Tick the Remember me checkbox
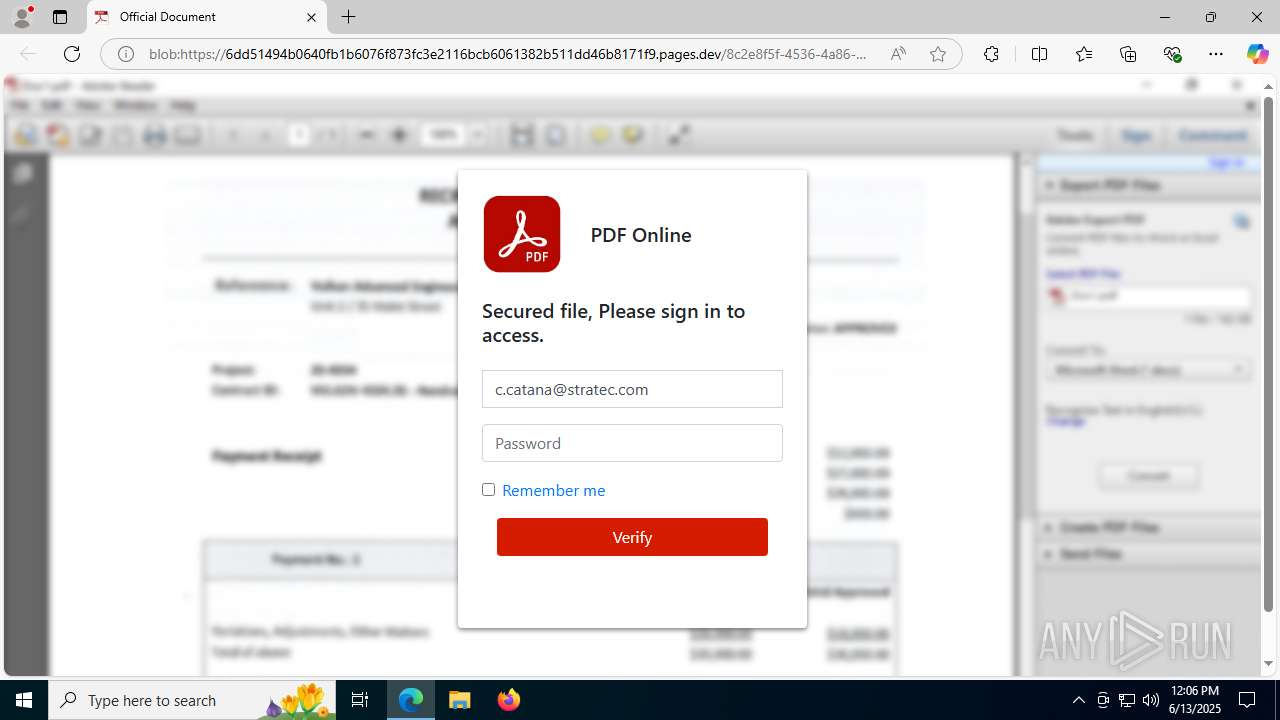The image size is (1280, 720). pyautogui.click(x=488, y=489)
